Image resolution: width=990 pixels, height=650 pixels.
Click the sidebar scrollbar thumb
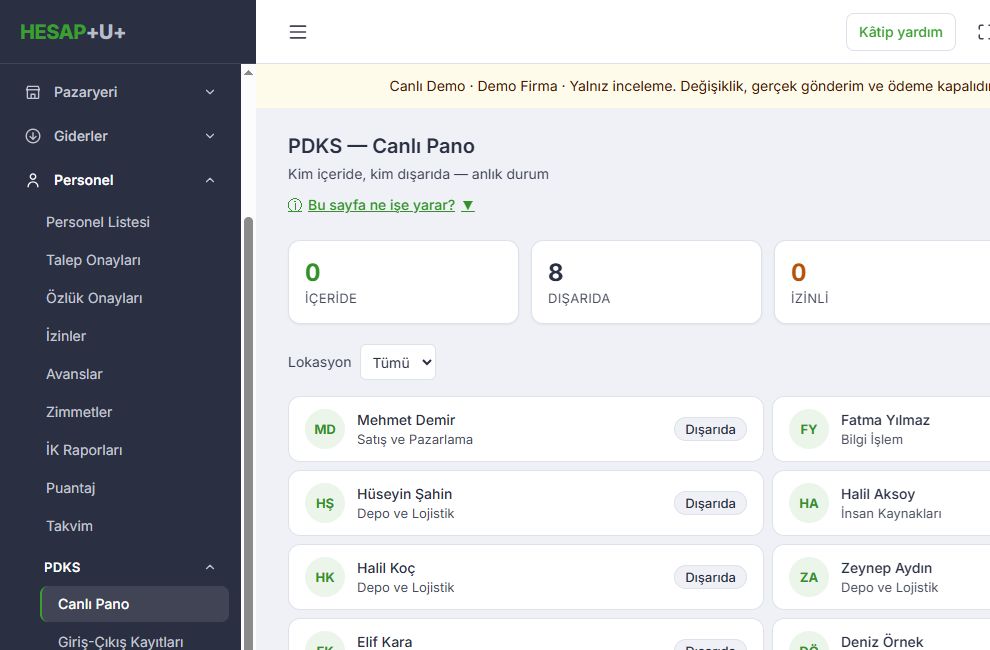coord(248,433)
